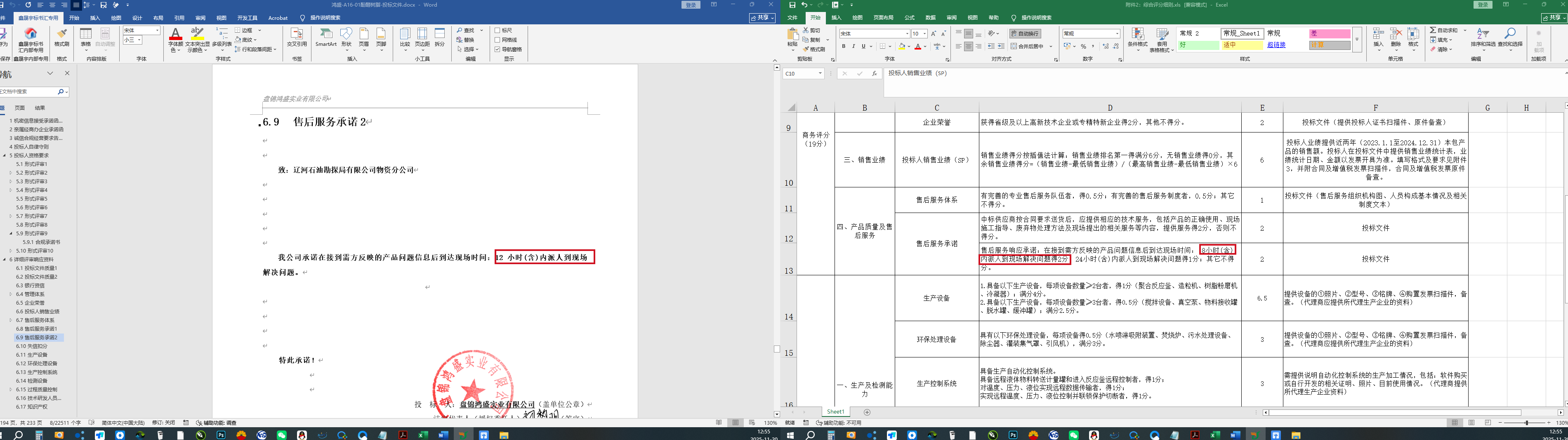
Task: Open WeChat from the left Windows taskbar
Action: (x=281, y=435)
